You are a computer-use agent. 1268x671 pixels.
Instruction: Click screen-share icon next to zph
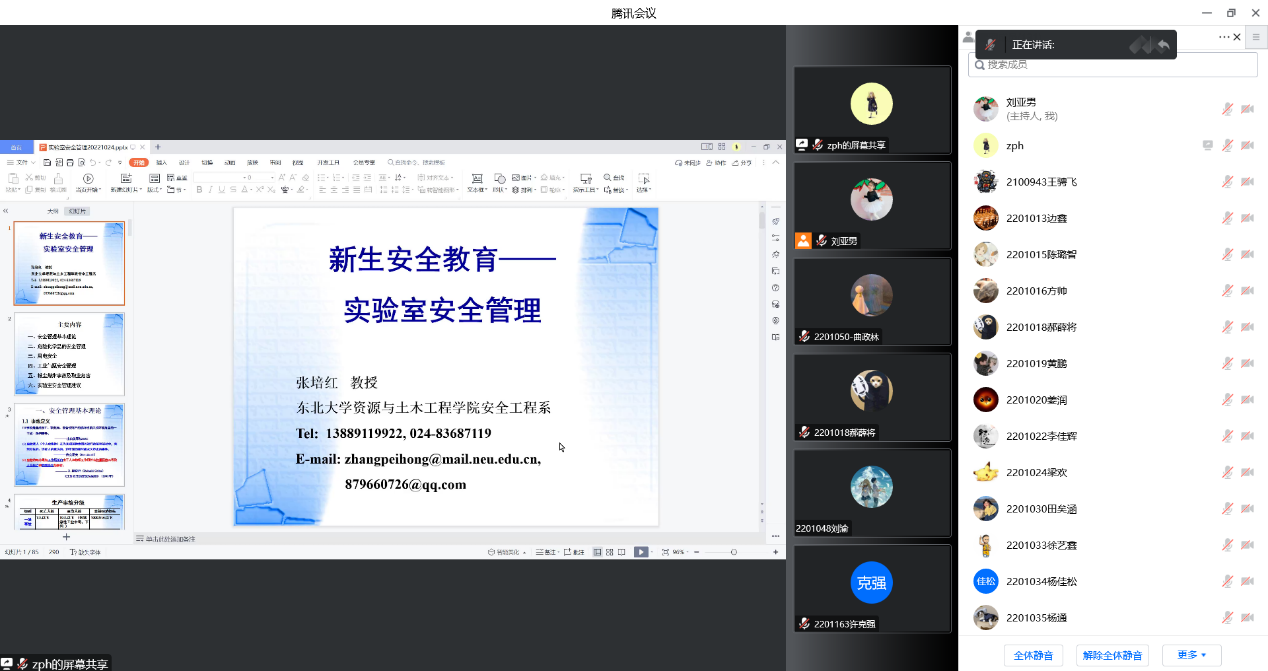coord(1208,145)
